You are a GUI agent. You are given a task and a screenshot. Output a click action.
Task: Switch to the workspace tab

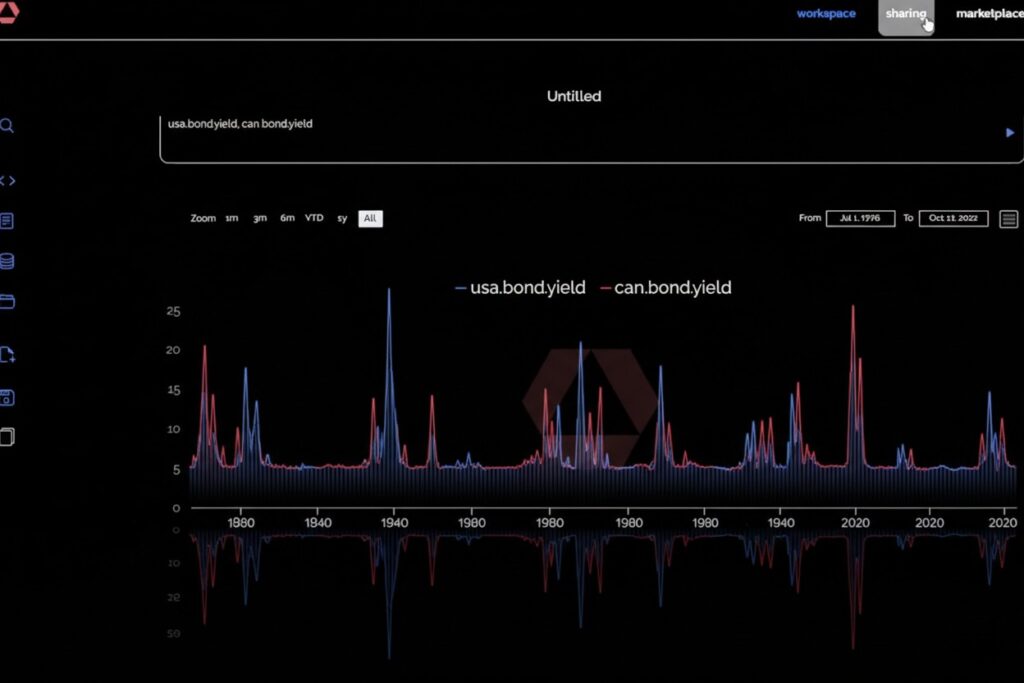826,14
